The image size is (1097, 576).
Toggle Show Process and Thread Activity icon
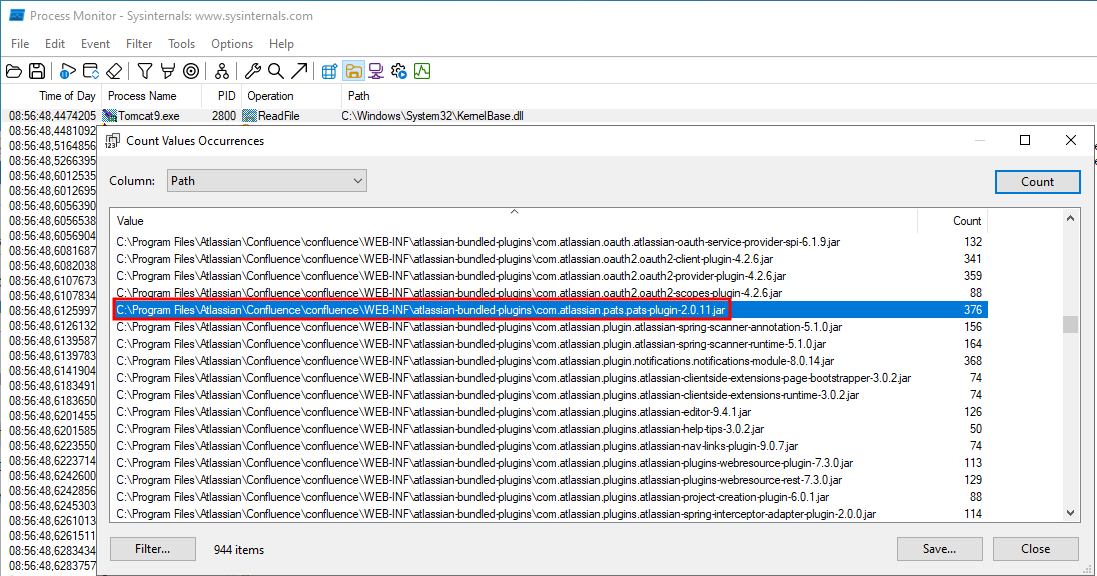click(399, 71)
